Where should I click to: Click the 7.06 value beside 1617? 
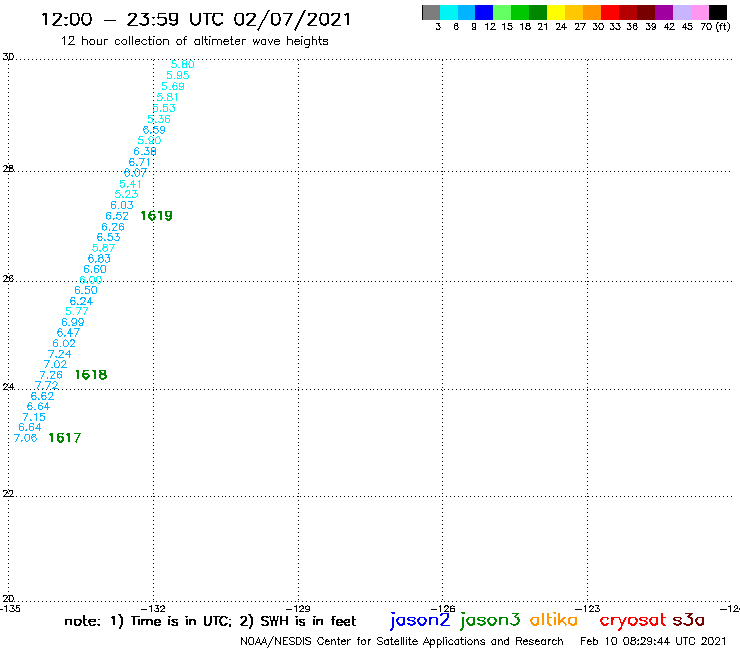click(25, 438)
